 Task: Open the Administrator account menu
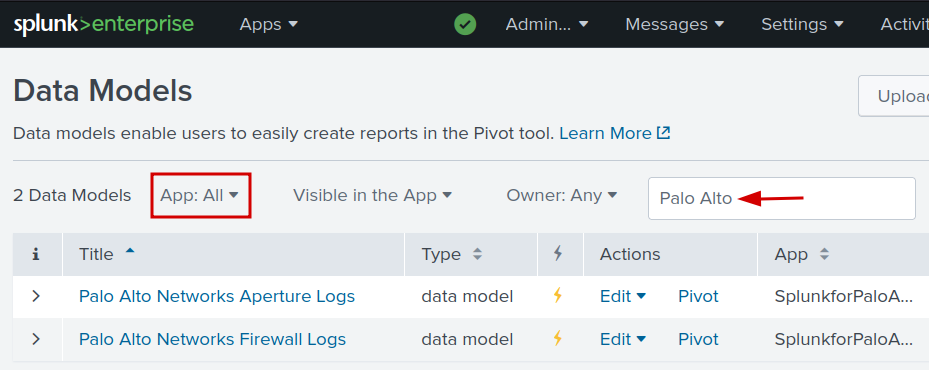547,24
